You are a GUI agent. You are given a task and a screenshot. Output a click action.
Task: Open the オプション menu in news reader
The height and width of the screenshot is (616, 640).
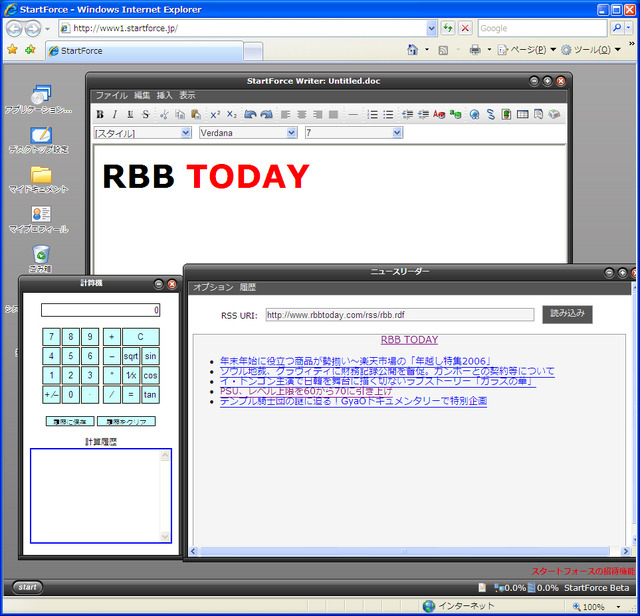click(x=213, y=287)
